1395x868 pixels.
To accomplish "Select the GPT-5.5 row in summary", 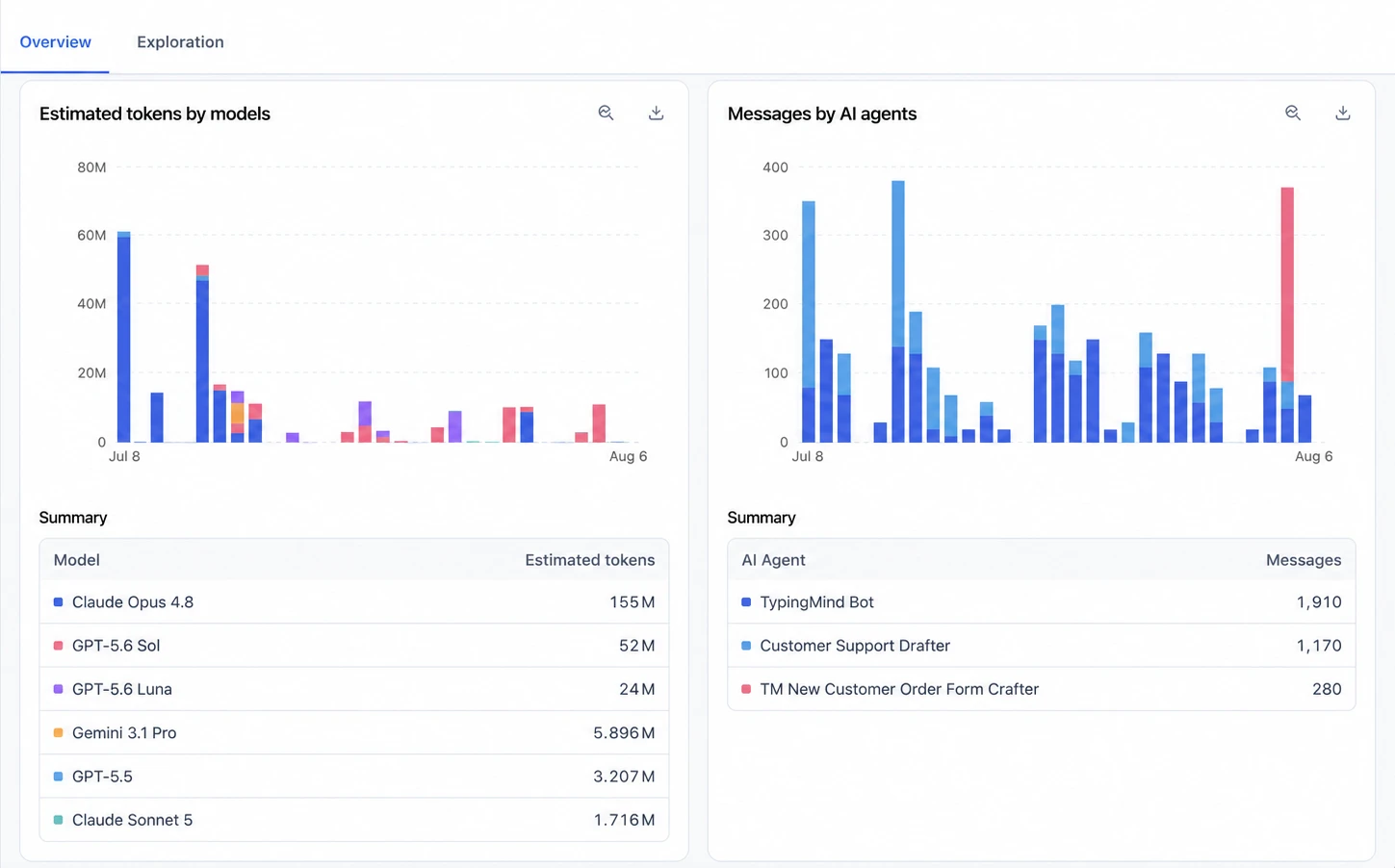I will point(353,776).
